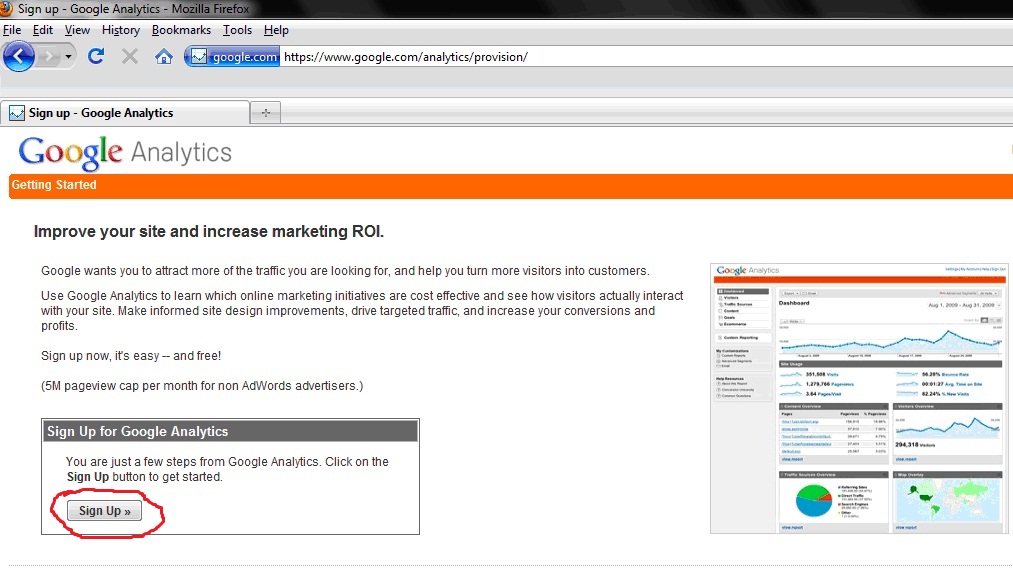This screenshot has height=573, width=1013.
Task: Open the File menu
Action: click(12, 30)
